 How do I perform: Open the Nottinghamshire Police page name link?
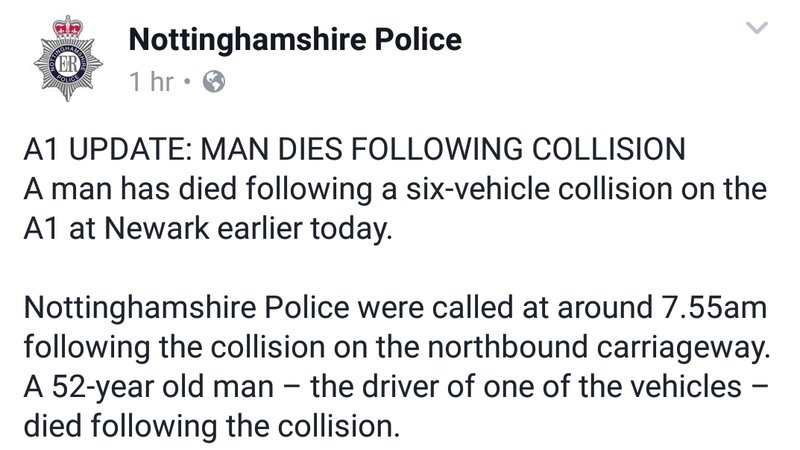(297, 41)
